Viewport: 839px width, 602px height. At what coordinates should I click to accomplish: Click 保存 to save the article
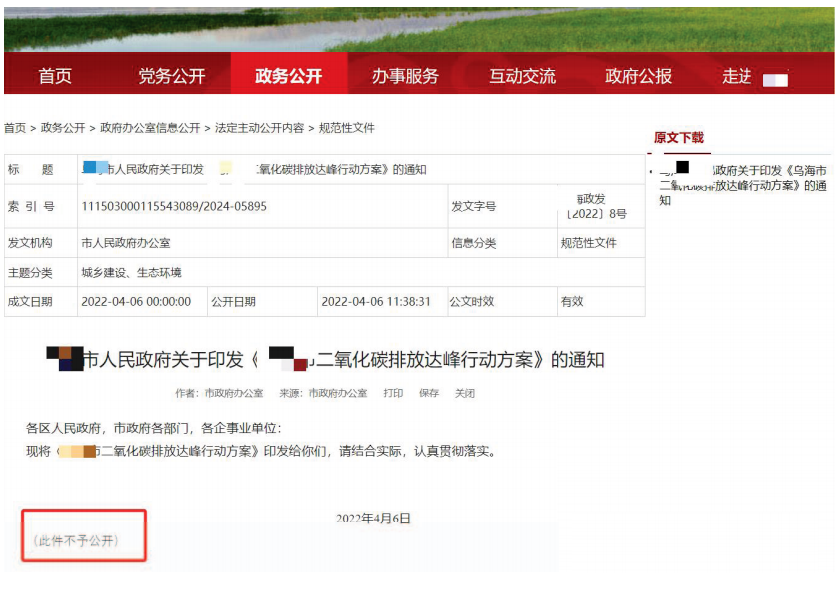(x=429, y=394)
